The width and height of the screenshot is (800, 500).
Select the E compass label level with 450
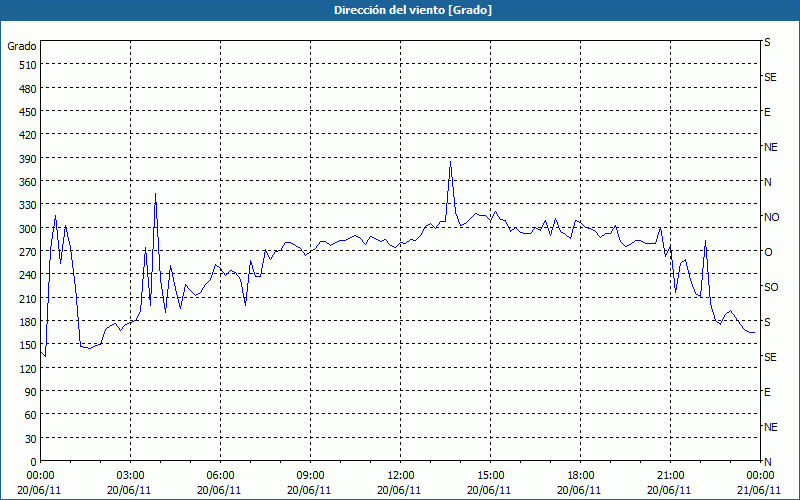click(767, 112)
